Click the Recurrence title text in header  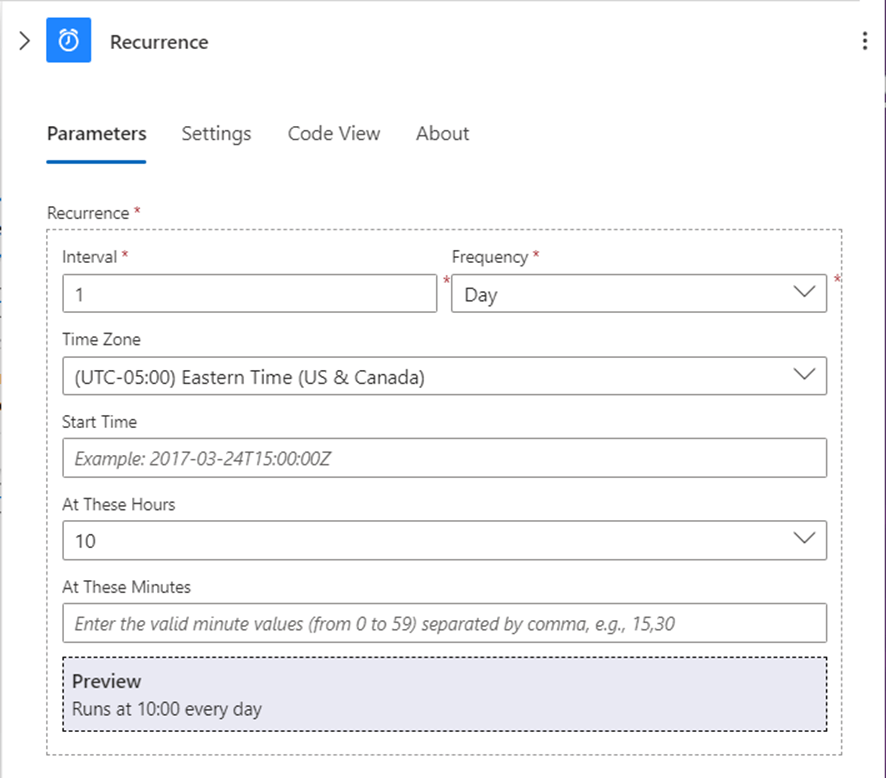pyautogui.click(x=159, y=42)
